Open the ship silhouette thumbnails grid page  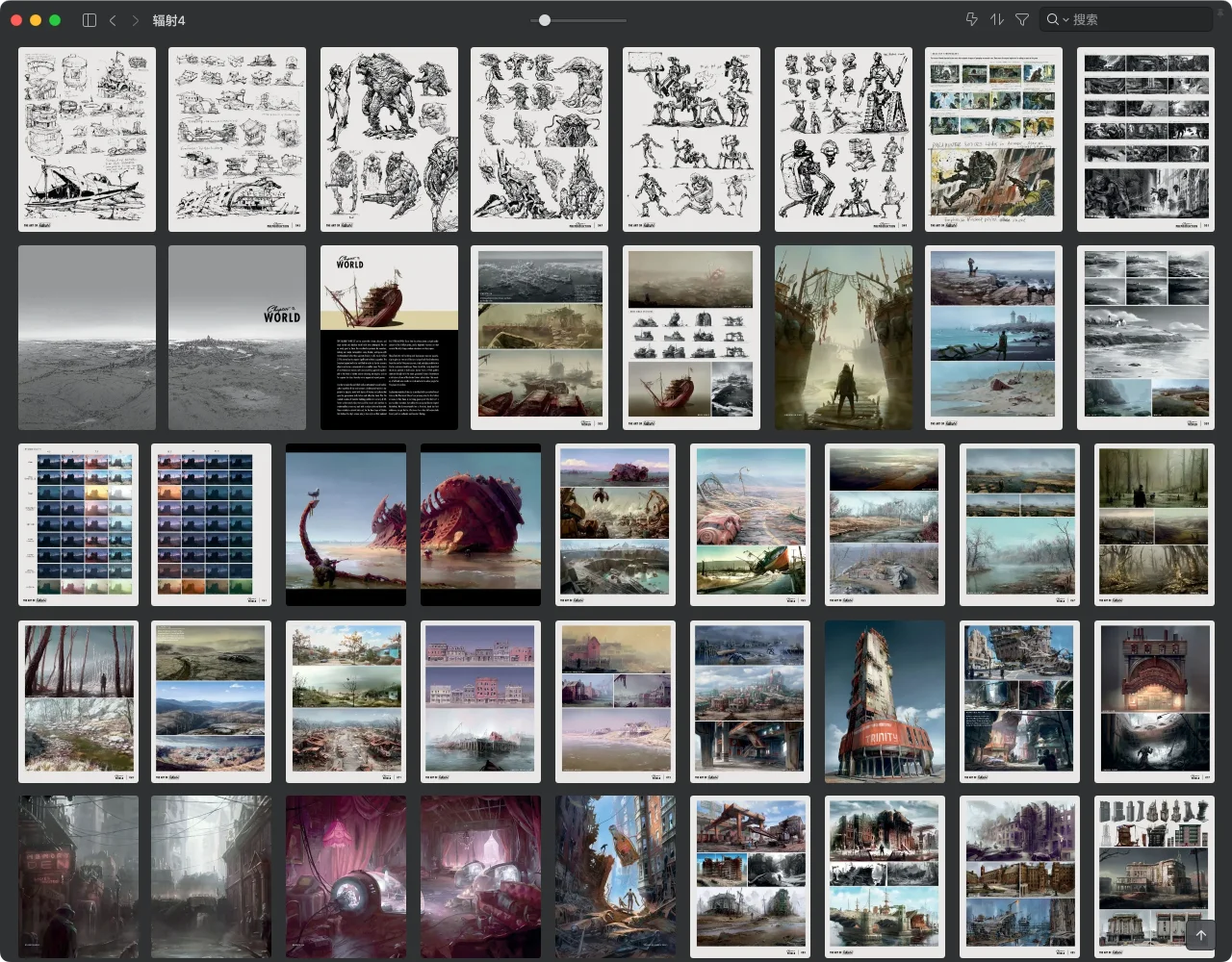691,338
